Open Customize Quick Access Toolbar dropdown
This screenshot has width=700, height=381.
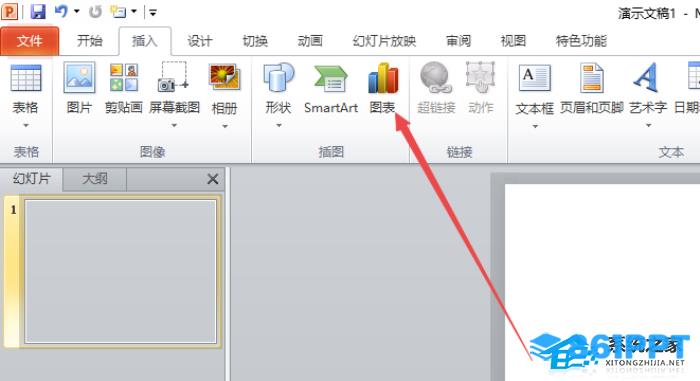tap(153, 12)
